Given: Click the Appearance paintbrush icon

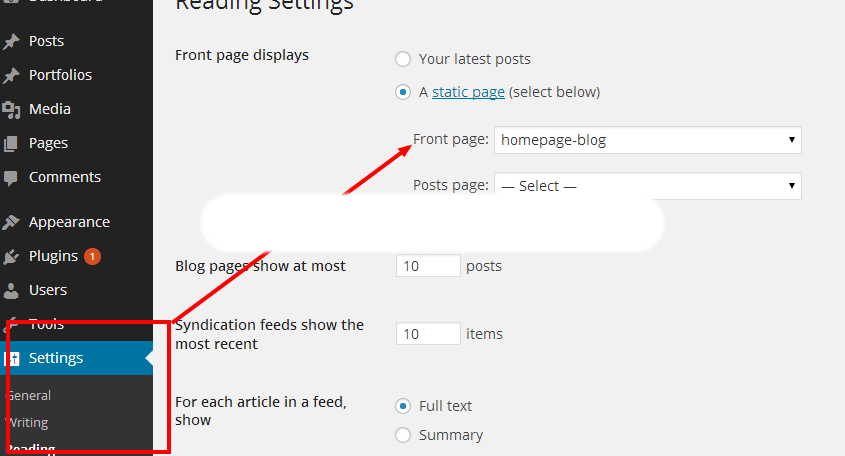Looking at the screenshot, I should (11, 223).
